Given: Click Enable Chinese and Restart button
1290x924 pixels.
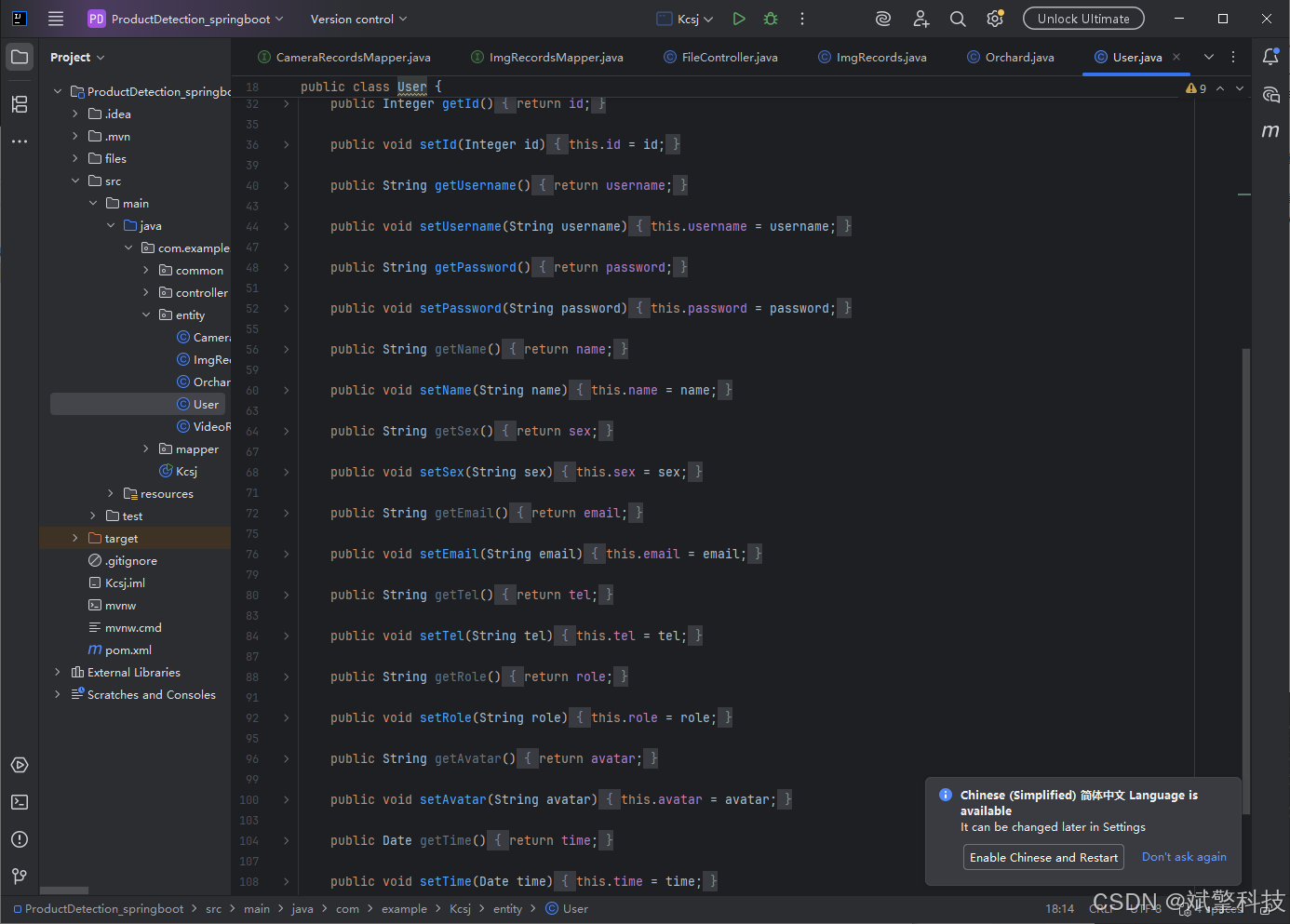Looking at the screenshot, I should point(1043,857).
